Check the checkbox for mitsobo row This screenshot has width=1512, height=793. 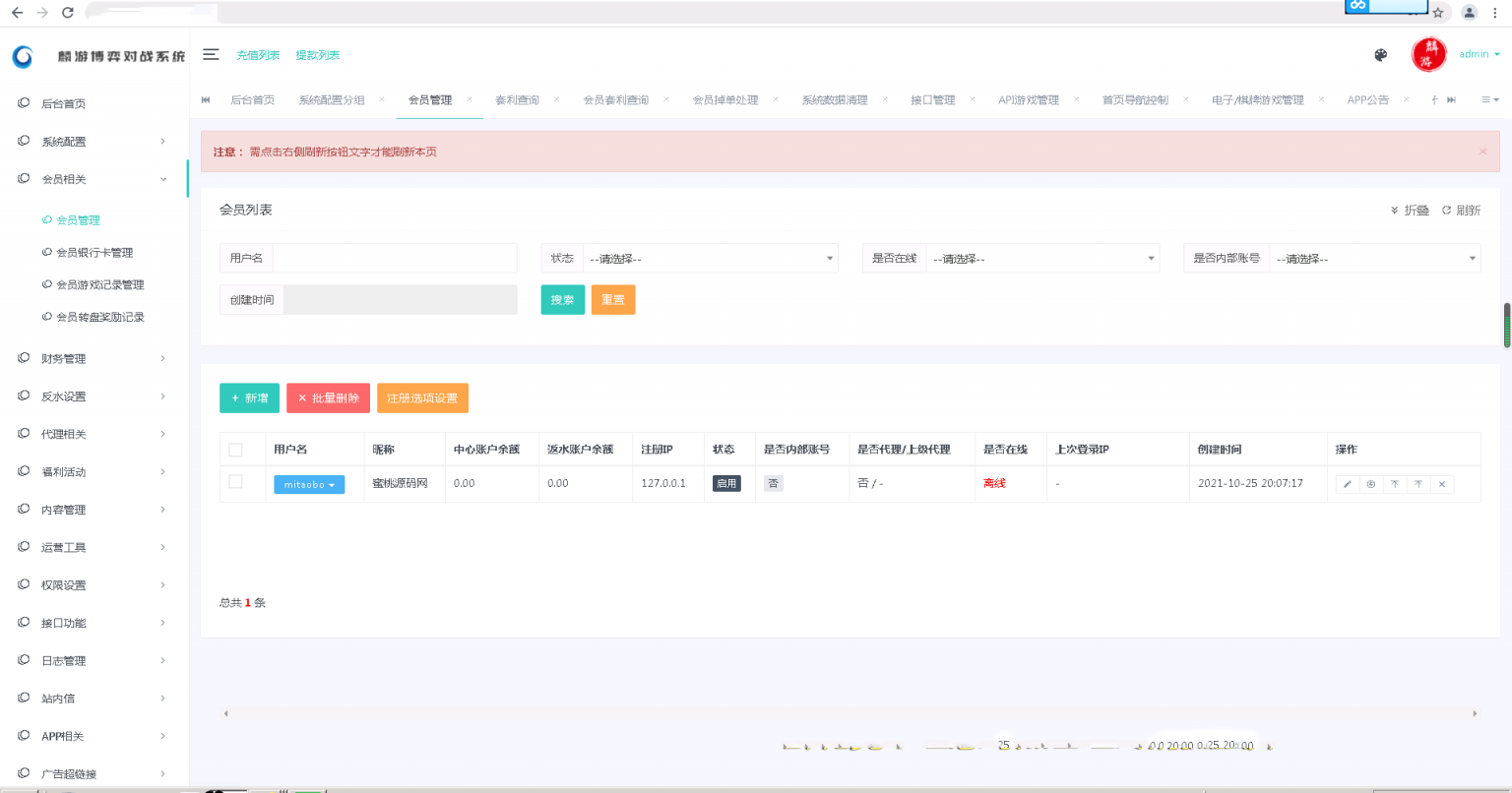tap(235, 482)
